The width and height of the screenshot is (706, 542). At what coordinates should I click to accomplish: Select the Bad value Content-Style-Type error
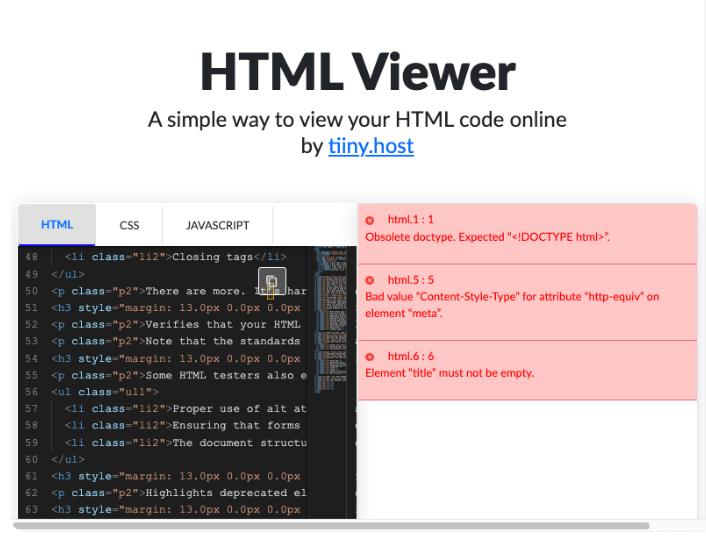point(512,305)
